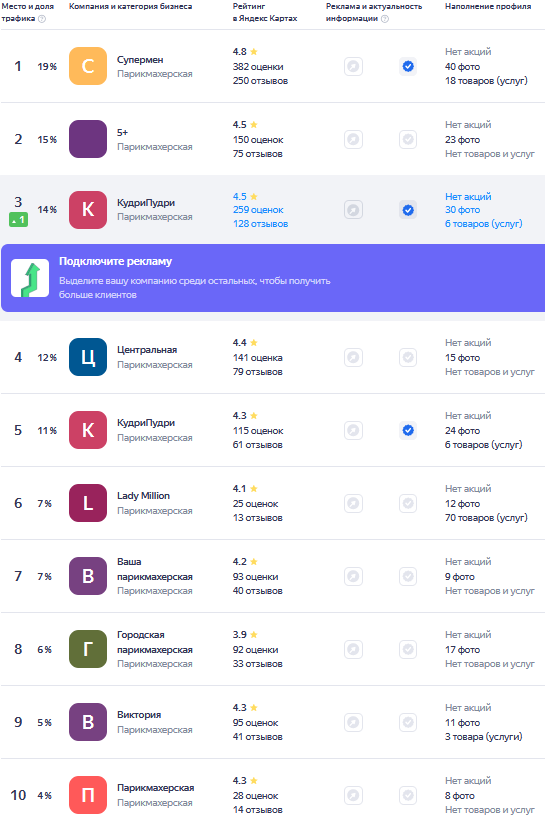Toggle the advertising indicator in Центральная row
The image size is (545, 825).
pyautogui.click(x=354, y=357)
